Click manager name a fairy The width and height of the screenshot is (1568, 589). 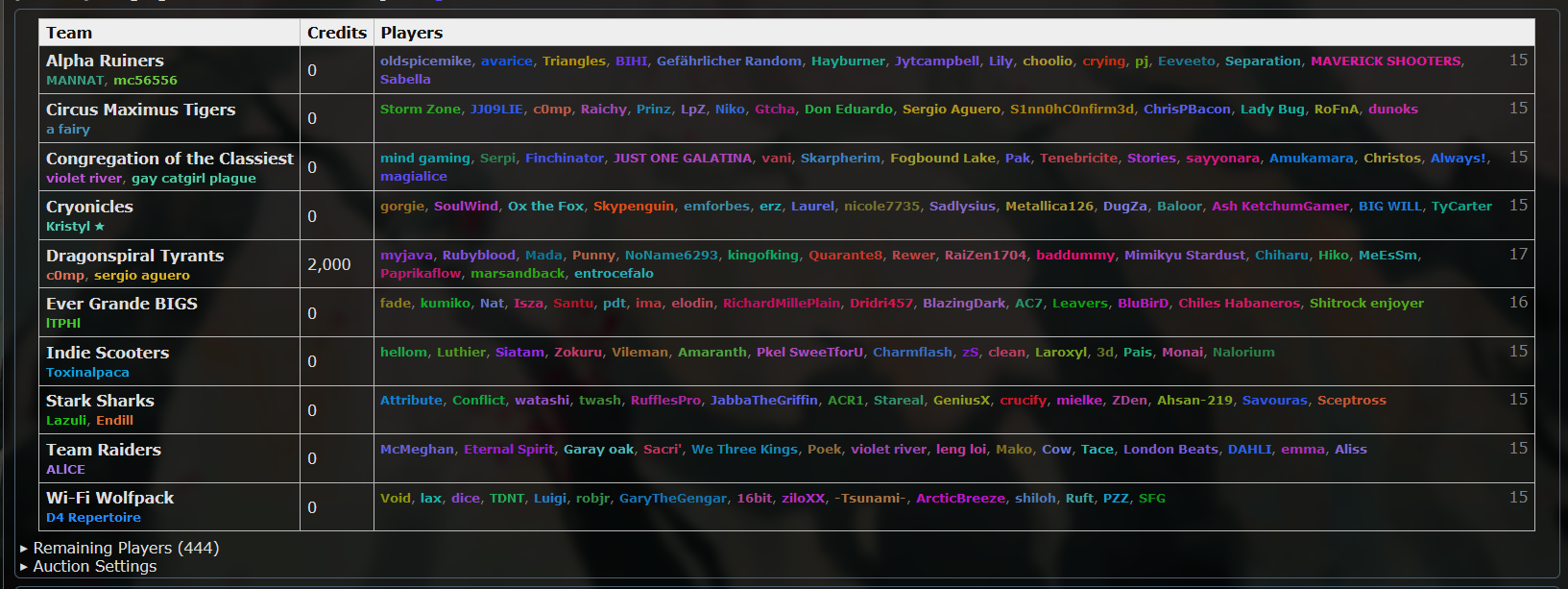pyautogui.click(x=68, y=129)
